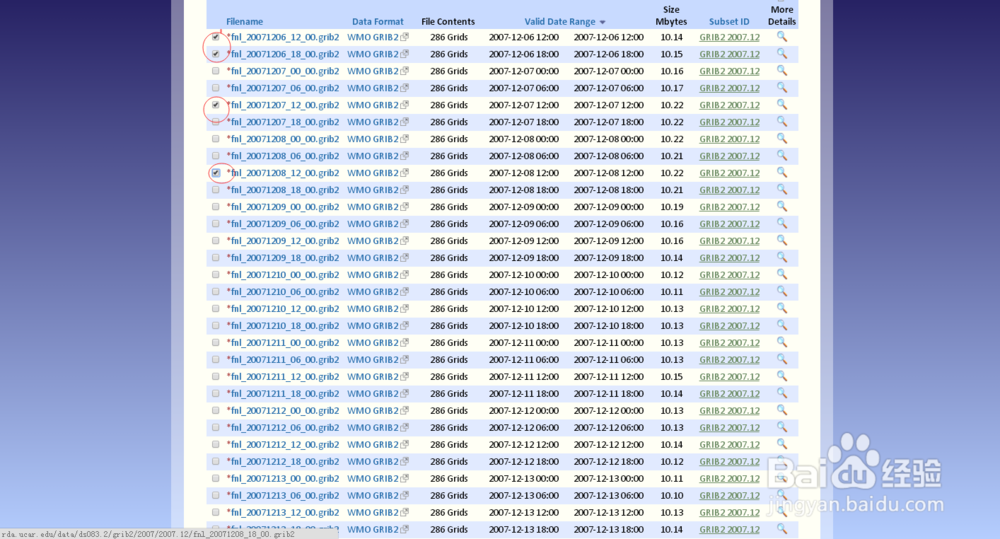
Task: Open GRIB2 2007.12 subset for fnl_20071213_06_00
Action: [730, 496]
